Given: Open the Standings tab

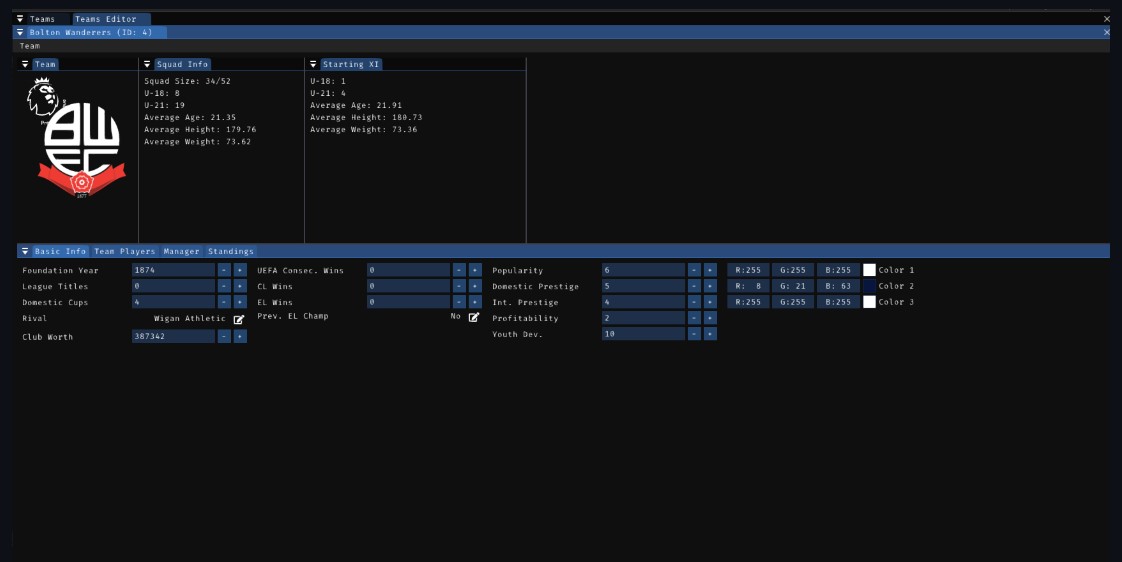Looking at the screenshot, I should pos(230,251).
